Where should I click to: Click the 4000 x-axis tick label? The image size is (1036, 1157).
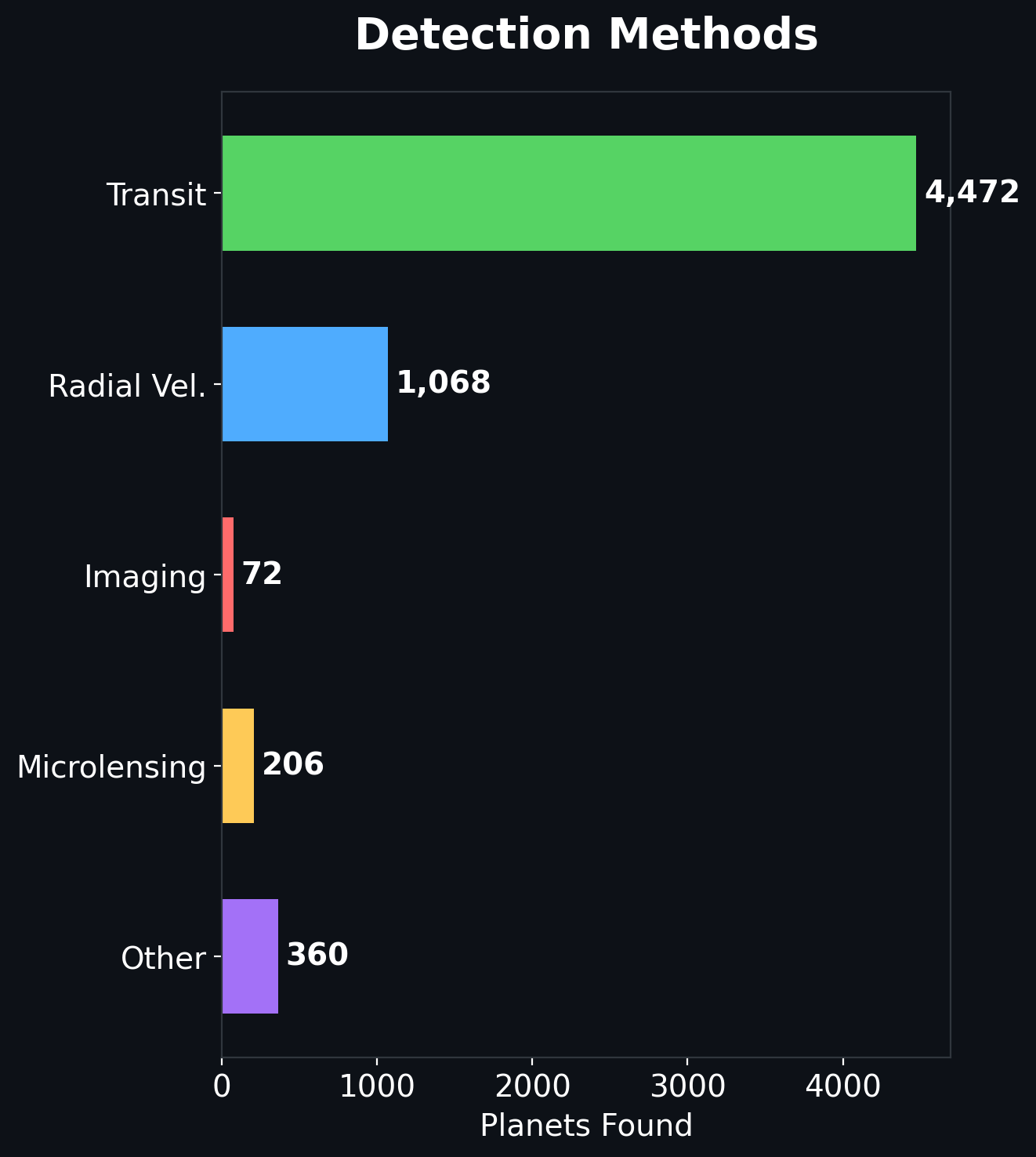click(x=842, y=1086)
